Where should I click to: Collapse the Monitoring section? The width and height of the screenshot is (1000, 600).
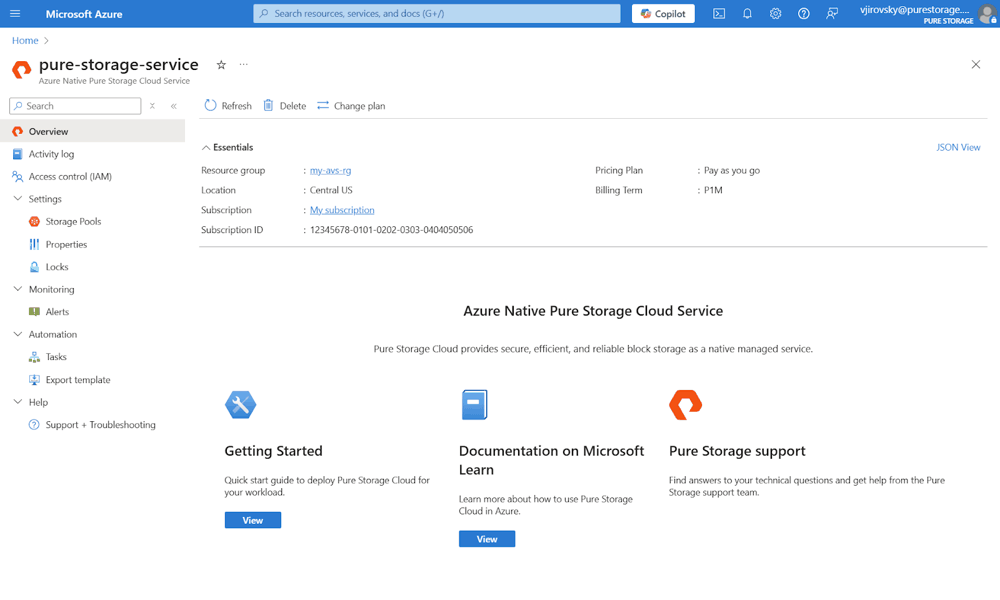(18, 289)
